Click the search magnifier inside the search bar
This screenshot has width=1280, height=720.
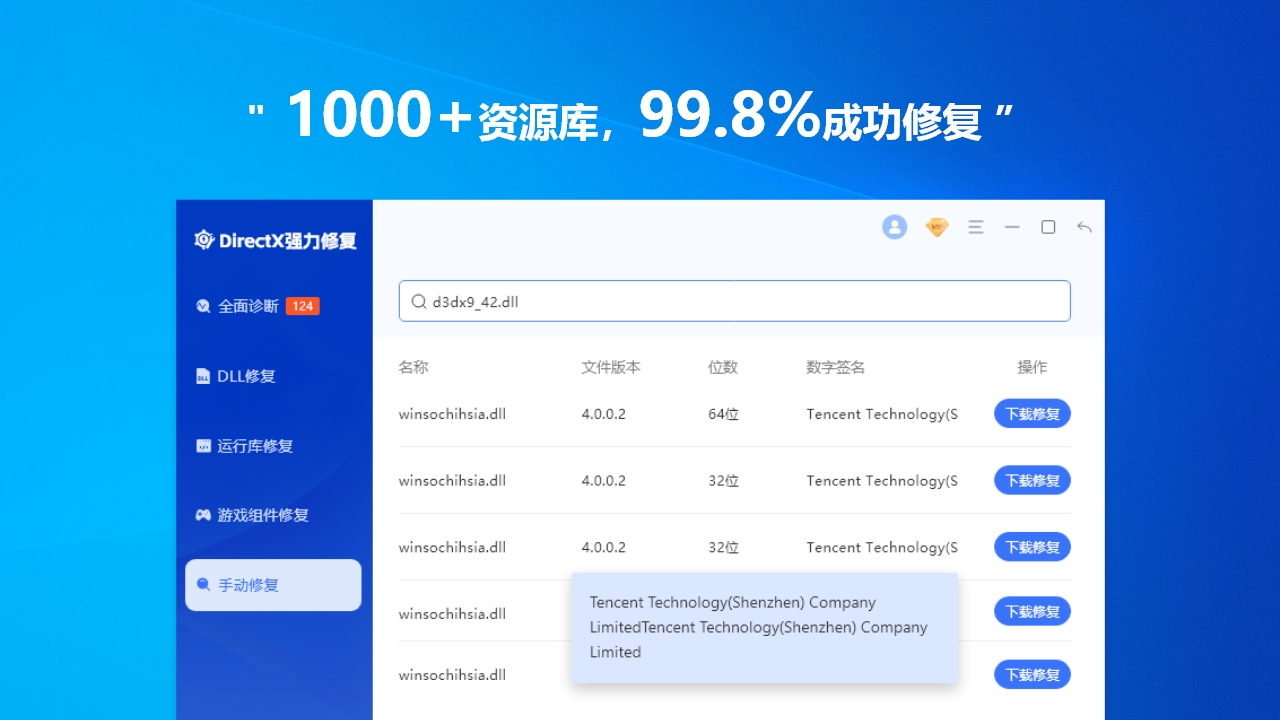418,301
